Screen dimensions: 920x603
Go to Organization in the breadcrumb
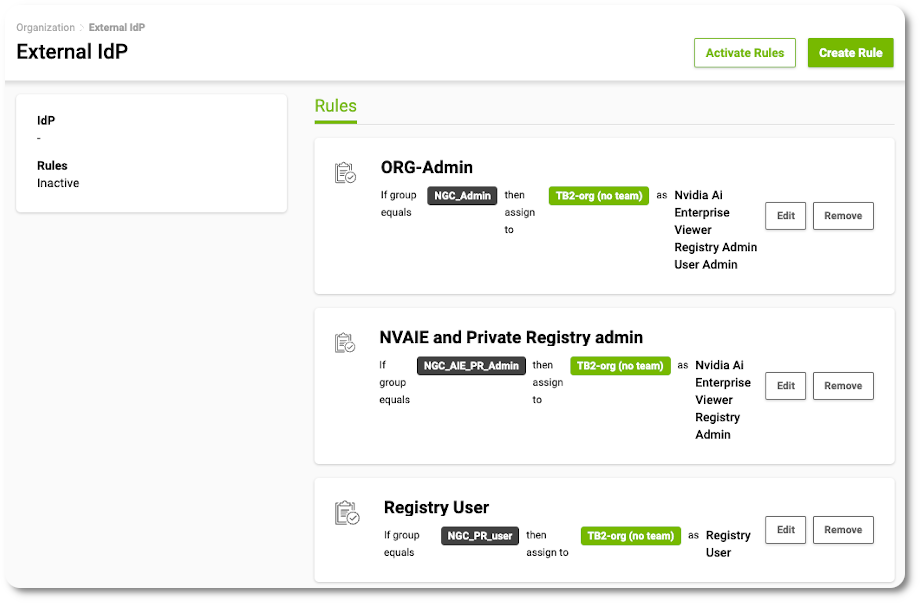coord(45,28)
